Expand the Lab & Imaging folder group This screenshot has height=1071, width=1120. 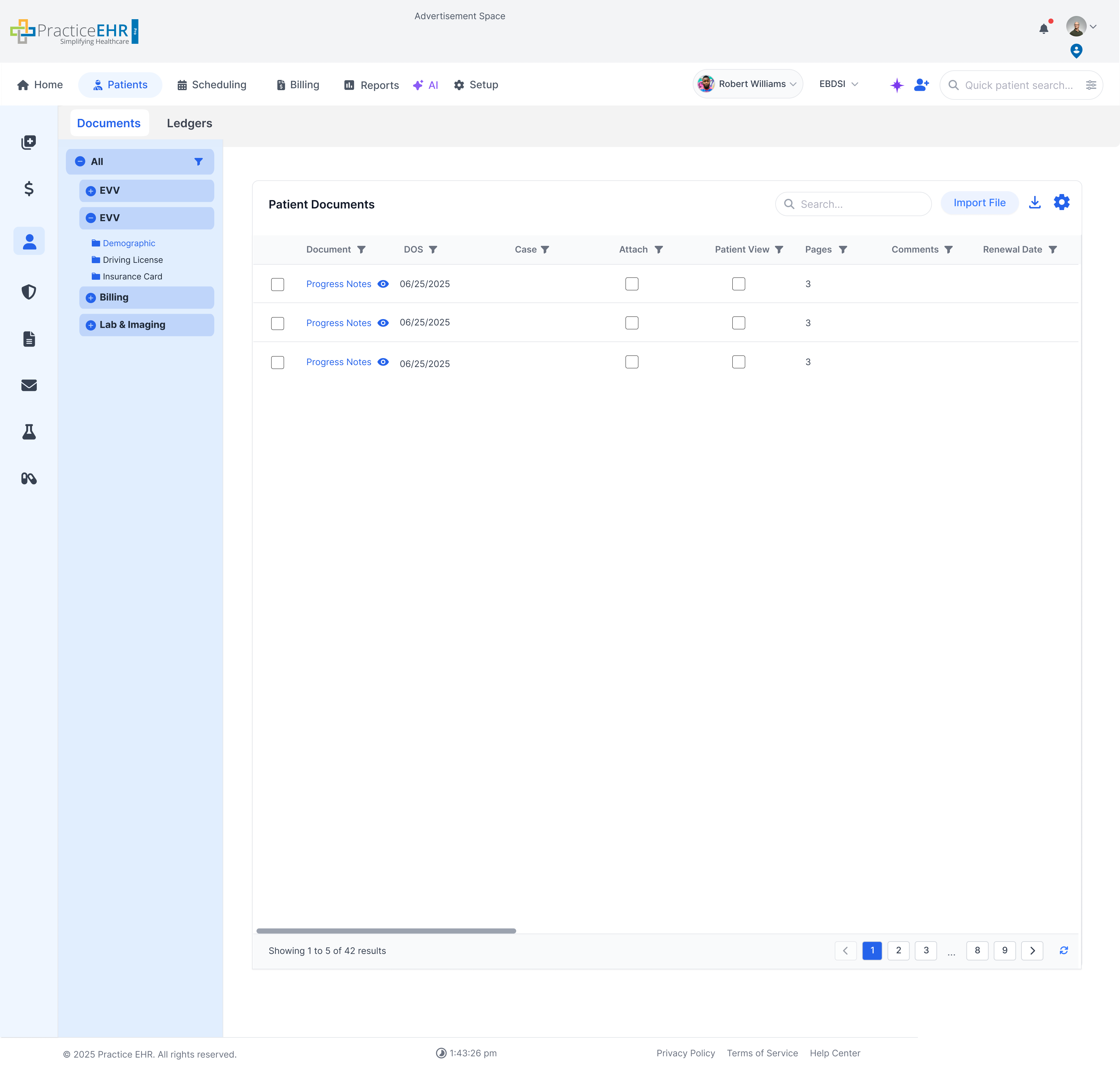point(91,325)
